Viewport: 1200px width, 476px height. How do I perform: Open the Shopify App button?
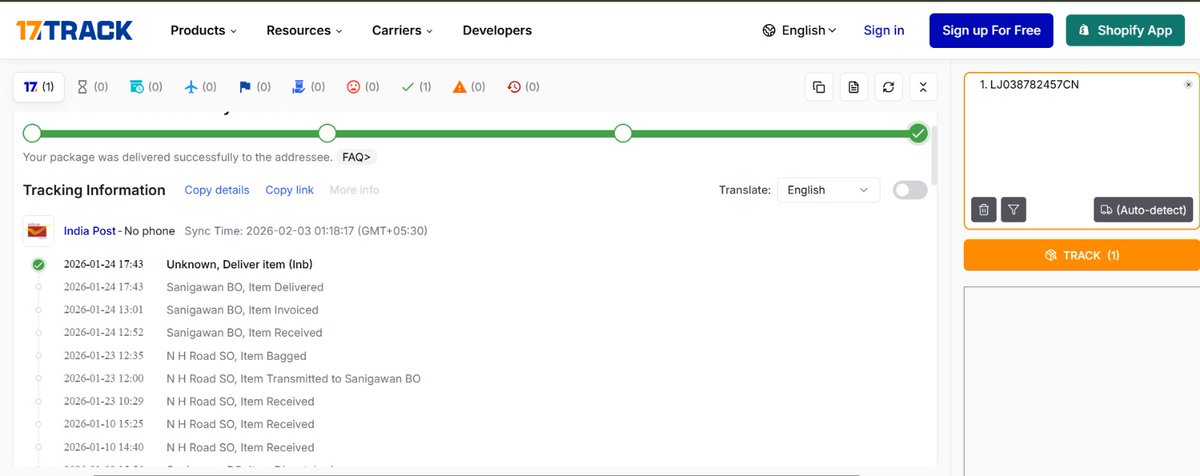[x=1125, y=30]
